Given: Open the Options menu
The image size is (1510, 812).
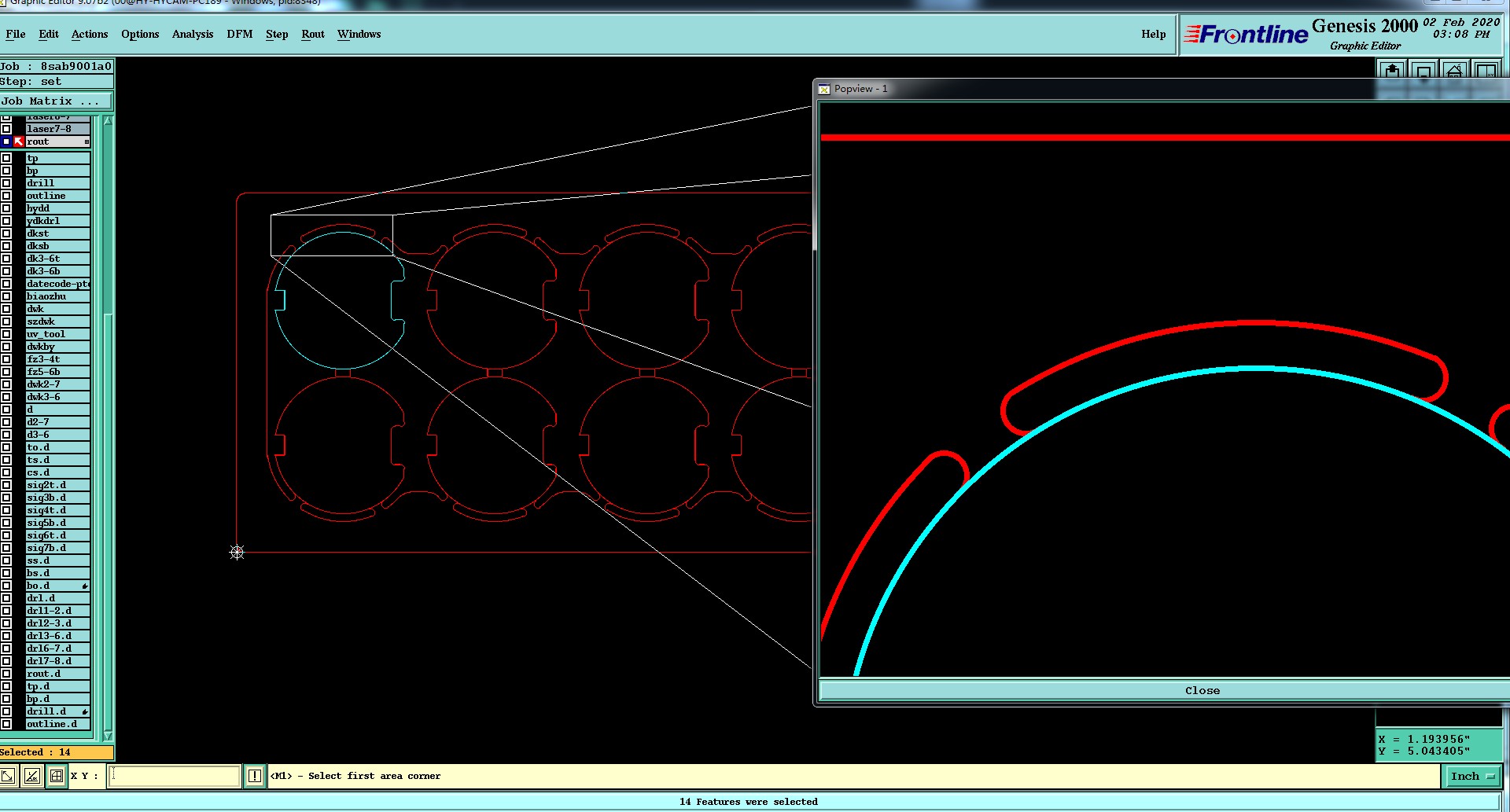Looking at the screenshot, I should (140, 34).
